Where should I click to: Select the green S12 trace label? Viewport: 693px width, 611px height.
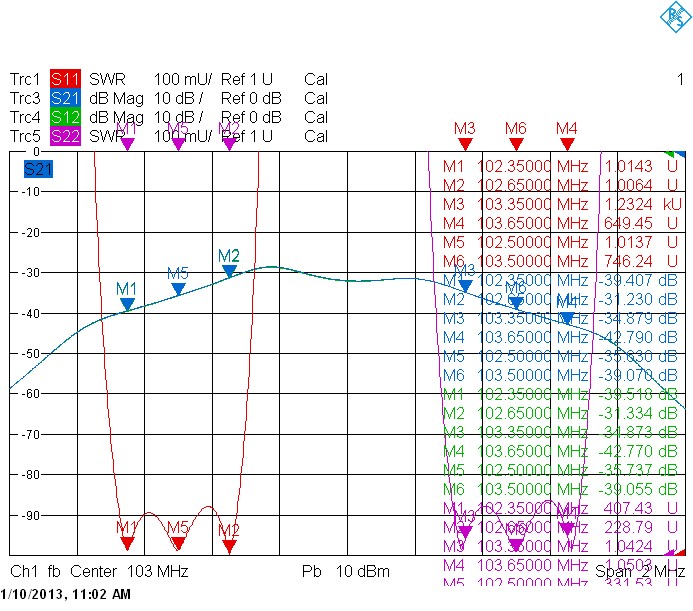tap(65, 117)
